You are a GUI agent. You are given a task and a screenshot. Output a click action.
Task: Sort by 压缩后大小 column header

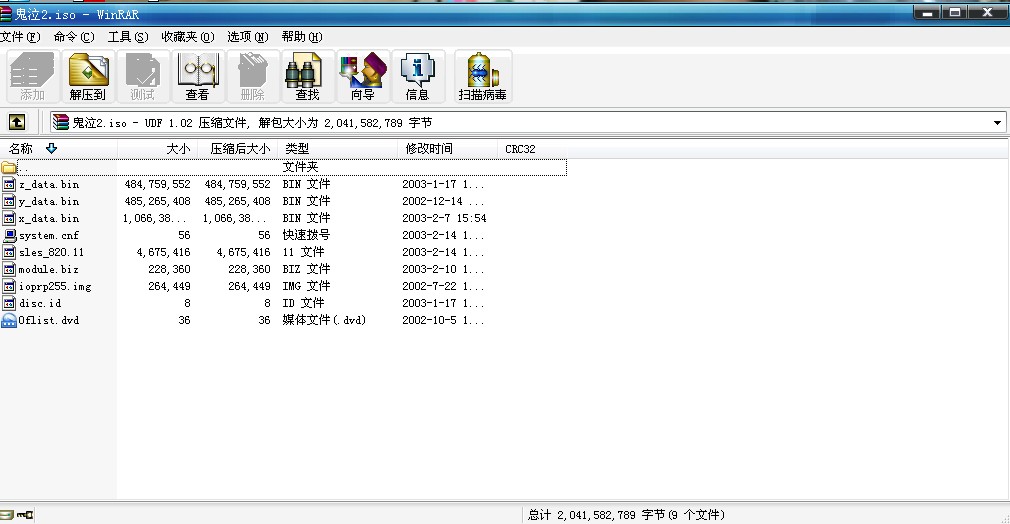[238, 149]
